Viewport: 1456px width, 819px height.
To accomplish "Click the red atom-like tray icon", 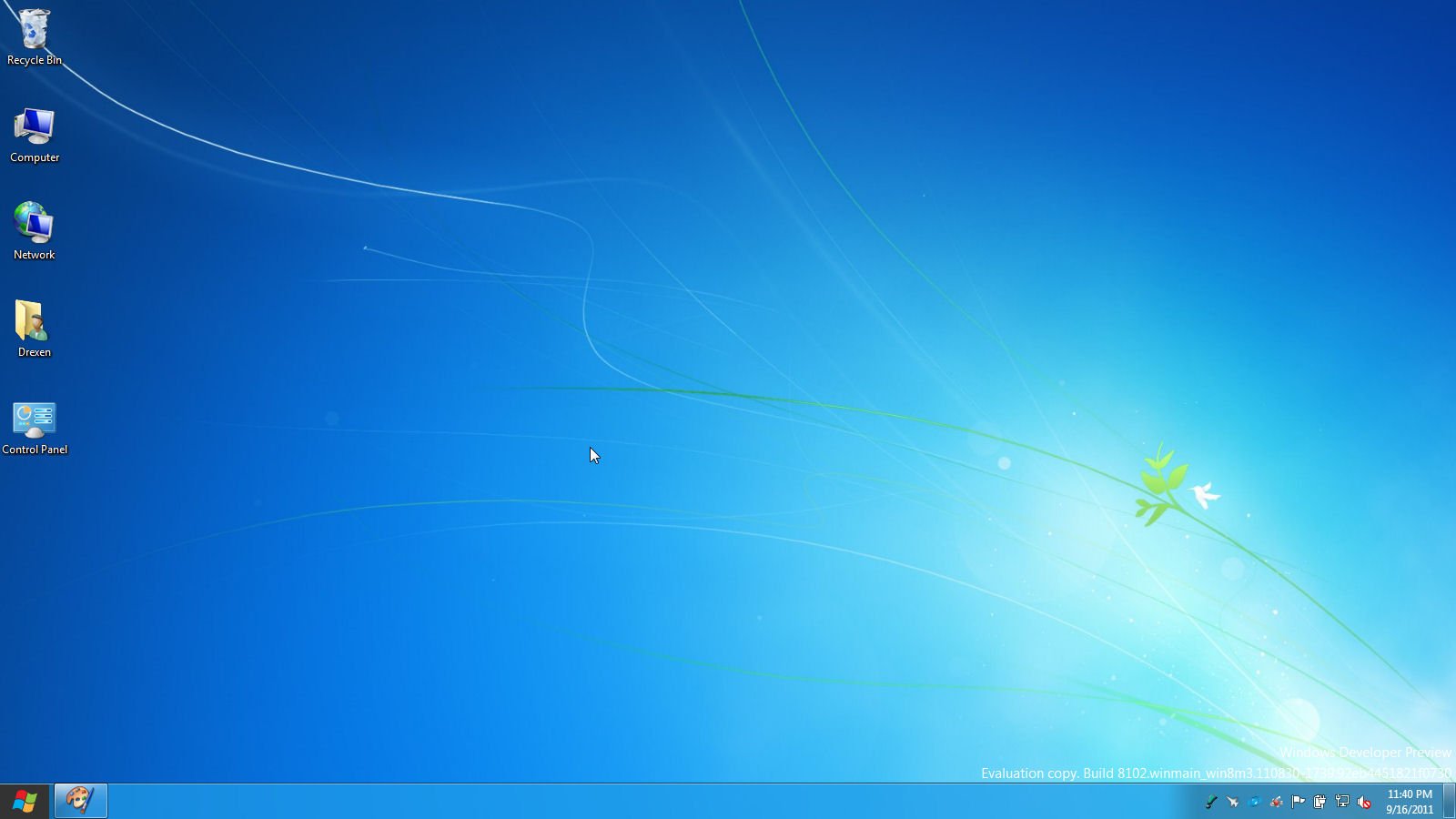I will [x=1277, y=802].
